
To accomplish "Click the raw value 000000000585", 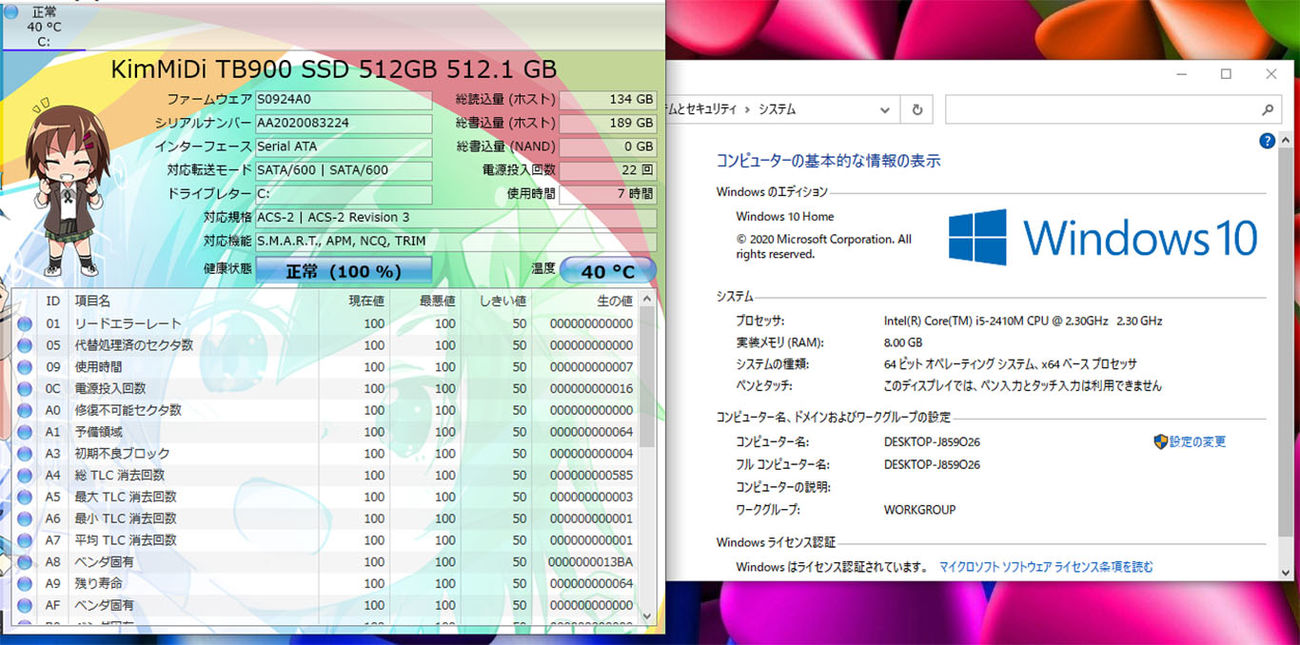I will tap(590, 475).
